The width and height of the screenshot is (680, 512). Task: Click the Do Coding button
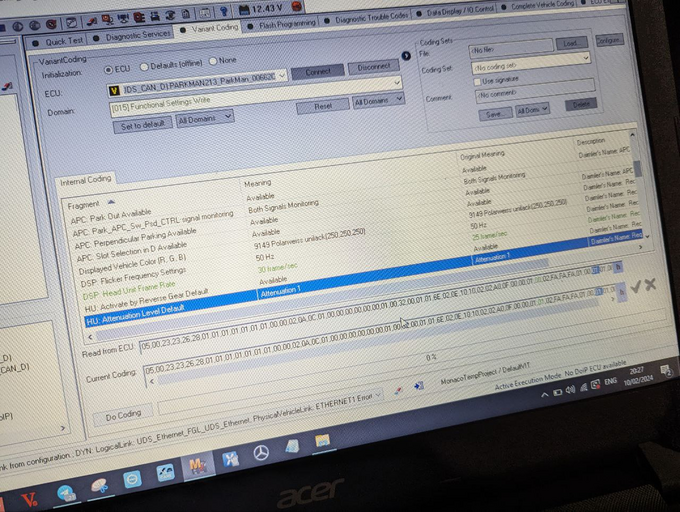[123, 415]
